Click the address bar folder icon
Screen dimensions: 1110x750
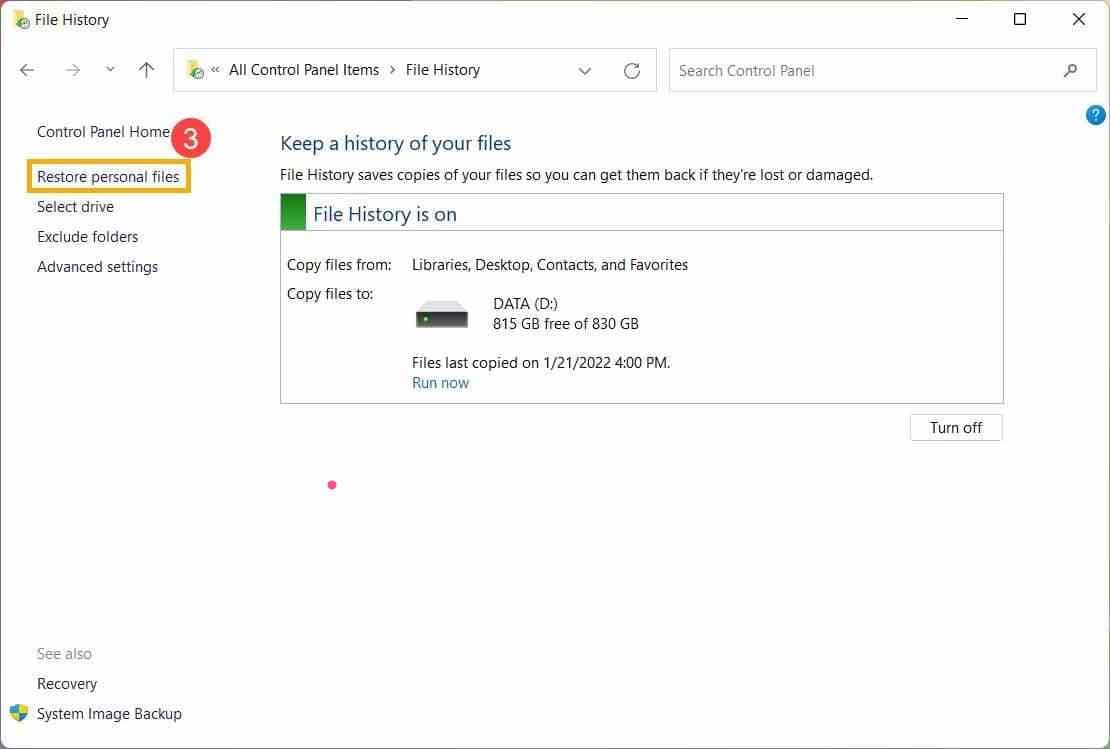tap(195, 69)
